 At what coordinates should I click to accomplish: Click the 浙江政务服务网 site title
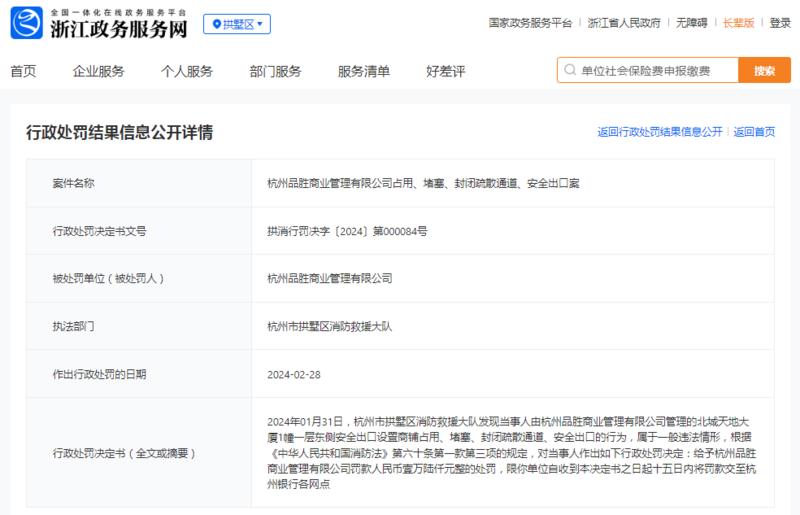(x=119, y=29)
